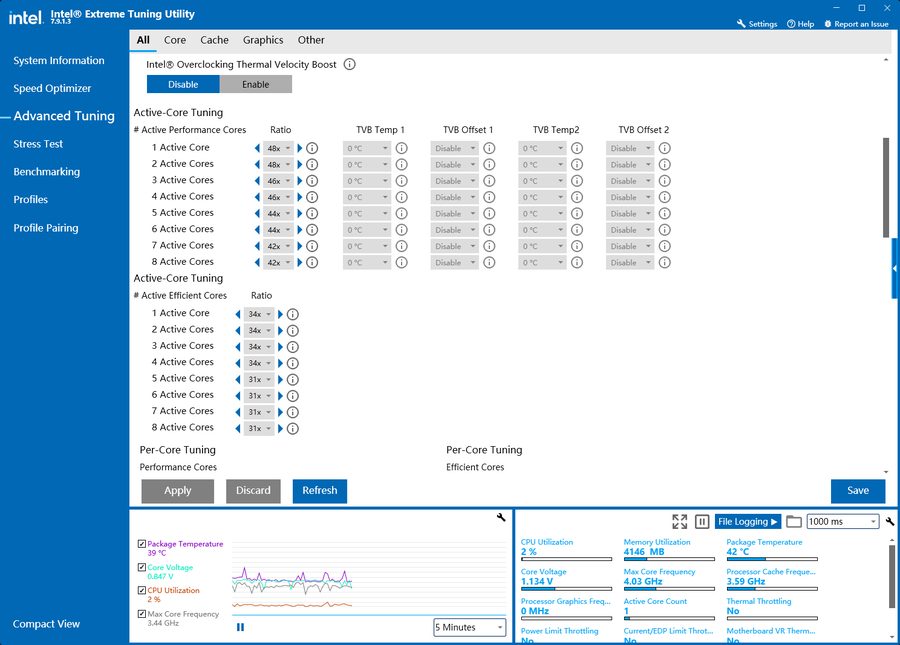This screenshot has width=900, height=645.
Task: Open ratio dropdown for 5 Active Cores performance
Action: click(x=278, y=213)
